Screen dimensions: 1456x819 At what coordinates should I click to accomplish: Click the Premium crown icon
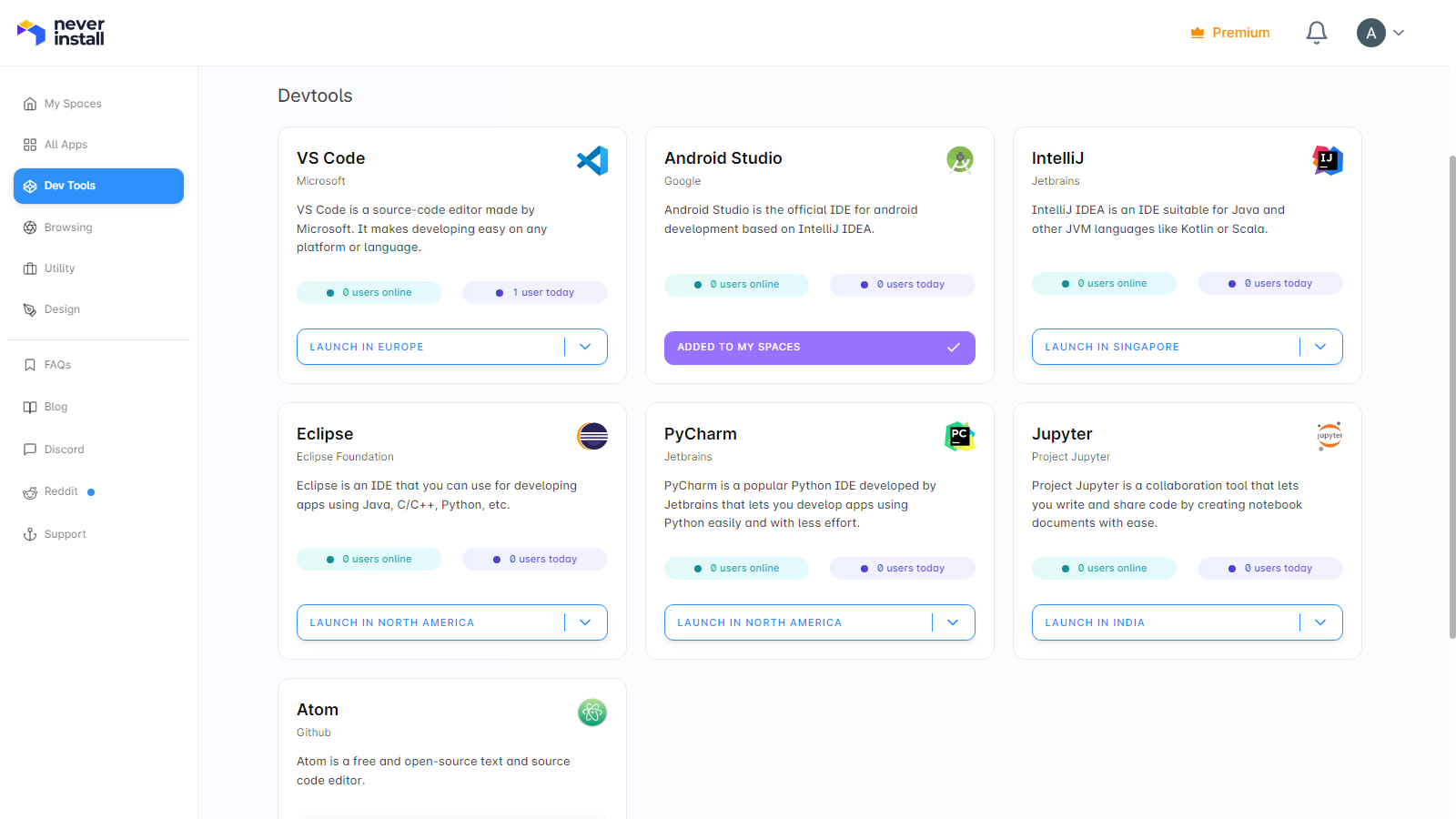click(x=1198, y=33)
